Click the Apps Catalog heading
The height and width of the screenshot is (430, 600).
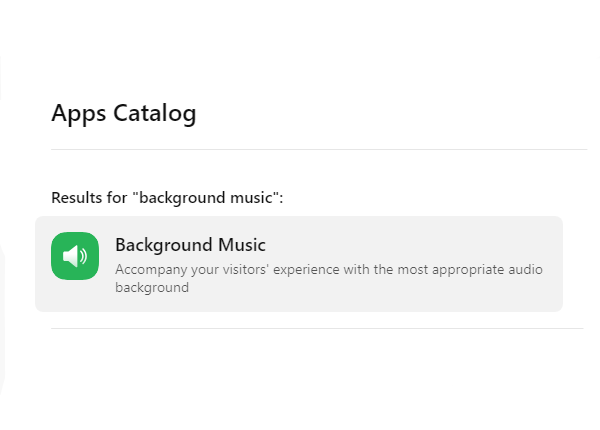tap(124, 114)
